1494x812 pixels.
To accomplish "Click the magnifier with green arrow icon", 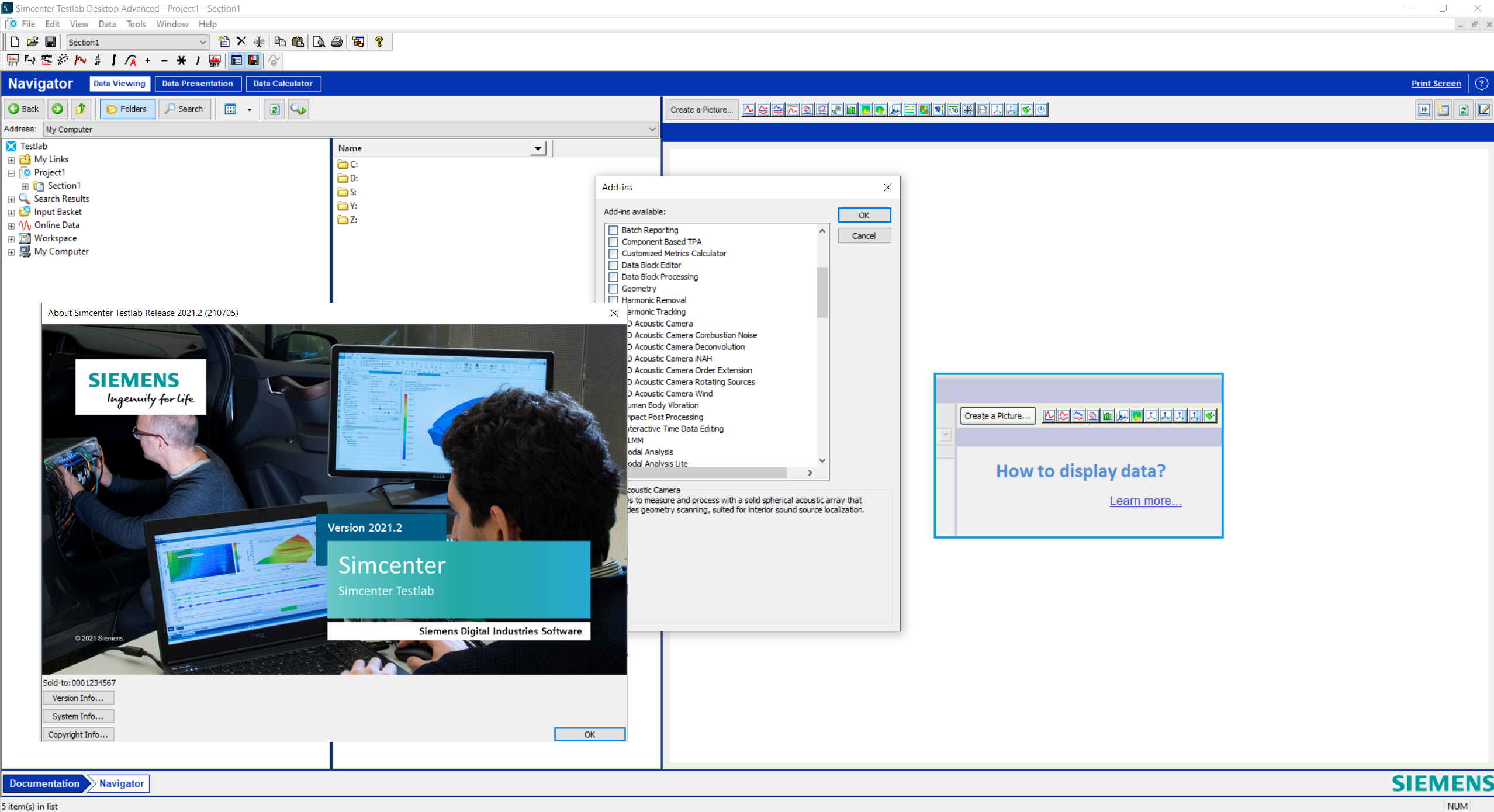I will point(298,109).
